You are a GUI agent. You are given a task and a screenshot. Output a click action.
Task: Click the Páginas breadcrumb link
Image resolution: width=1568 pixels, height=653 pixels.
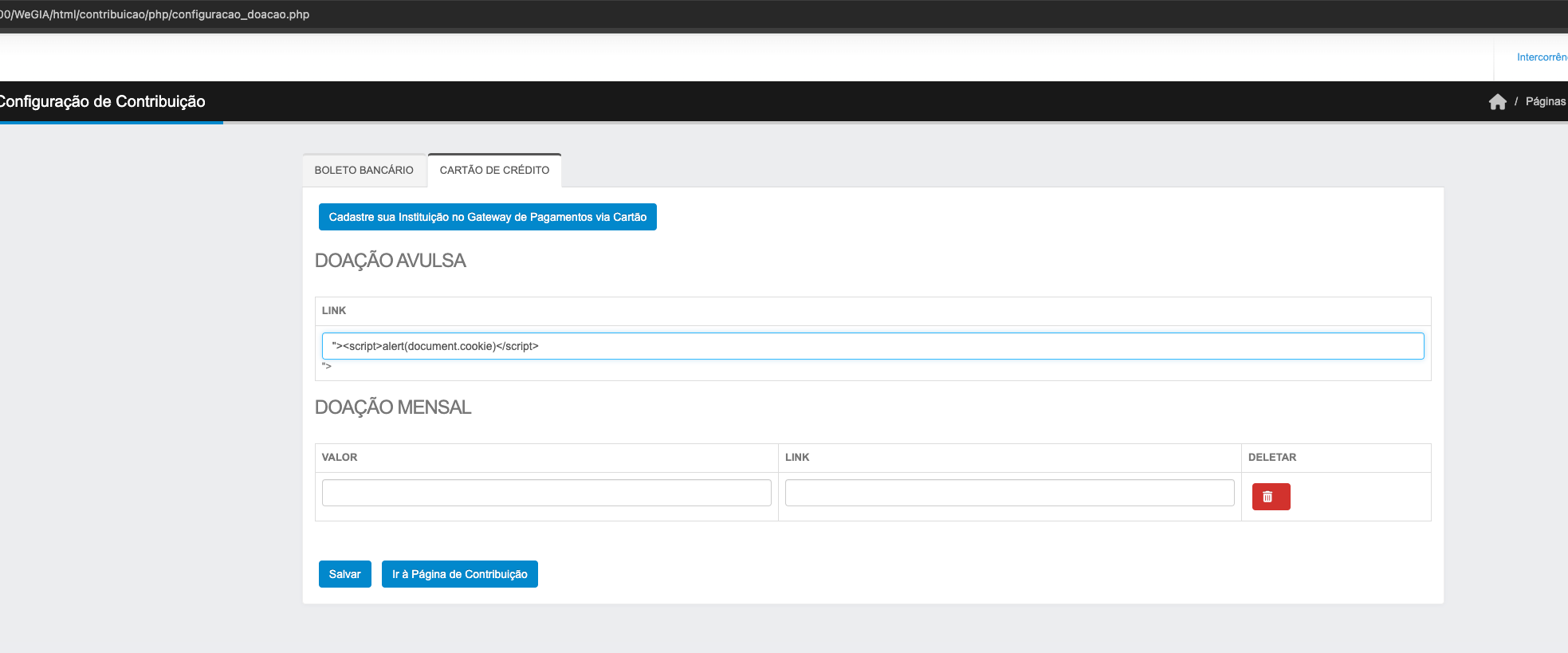(x=1546, y=101)
